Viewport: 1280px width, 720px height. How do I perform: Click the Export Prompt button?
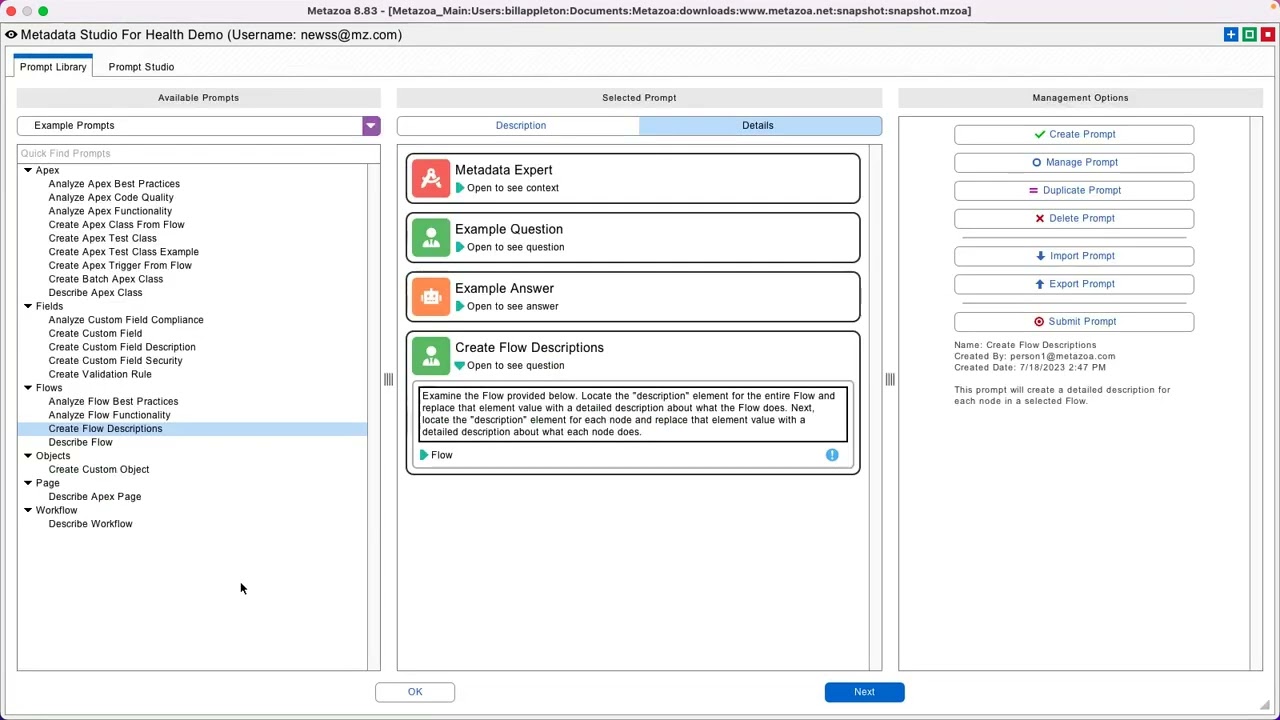(x=1074, y=284)
